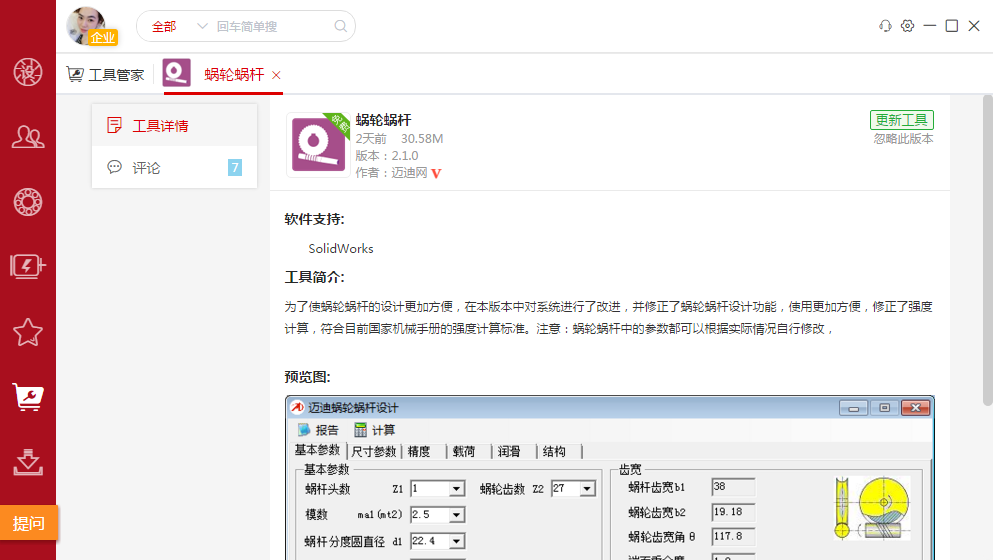Viewport: 993px width, 560px height.
Task: Click the 蜗轮齿宽b2 field showing 19.18
Action: (x=733, y=512)
